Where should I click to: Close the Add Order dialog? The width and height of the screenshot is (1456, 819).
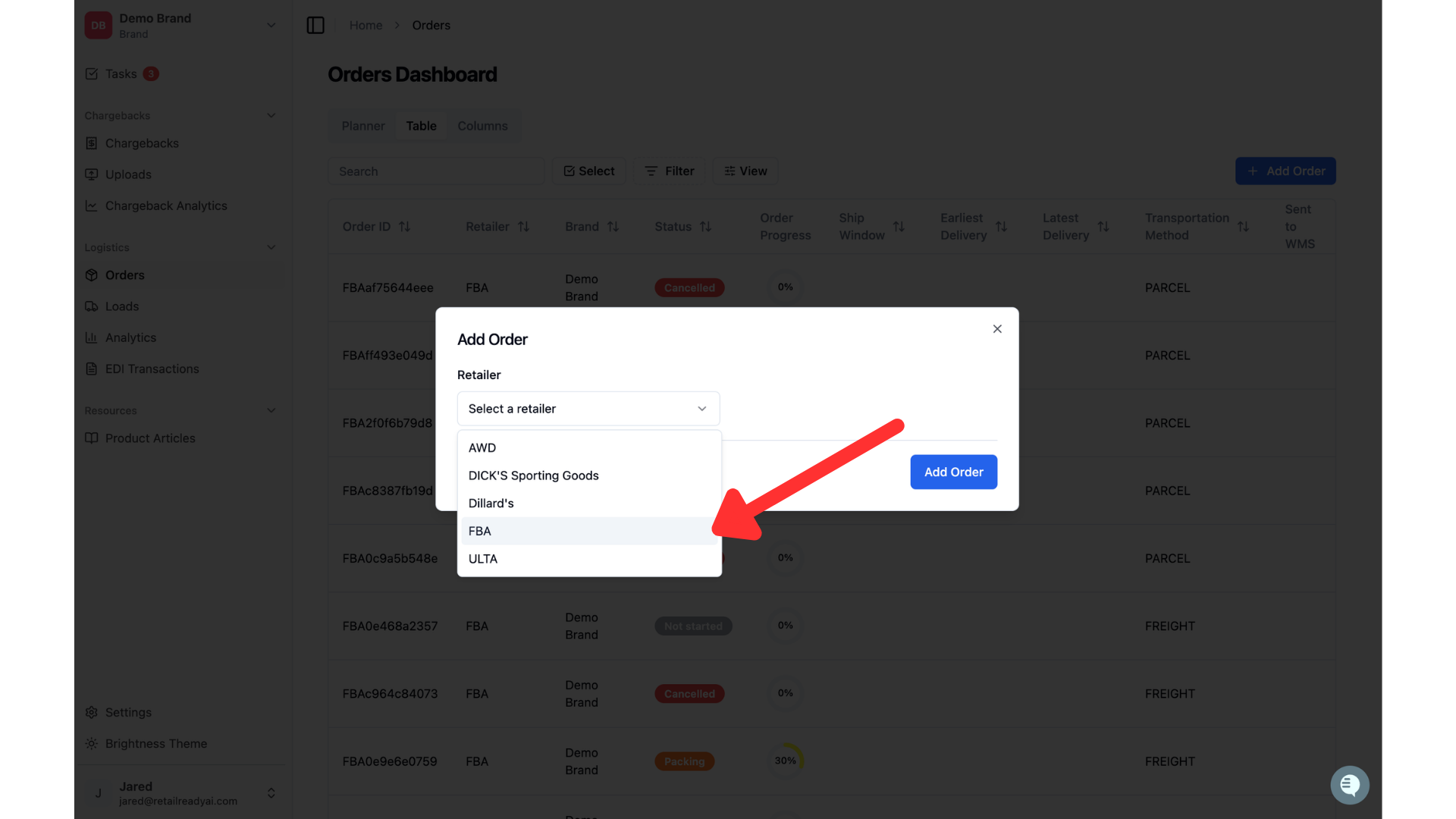pos(997,328)
